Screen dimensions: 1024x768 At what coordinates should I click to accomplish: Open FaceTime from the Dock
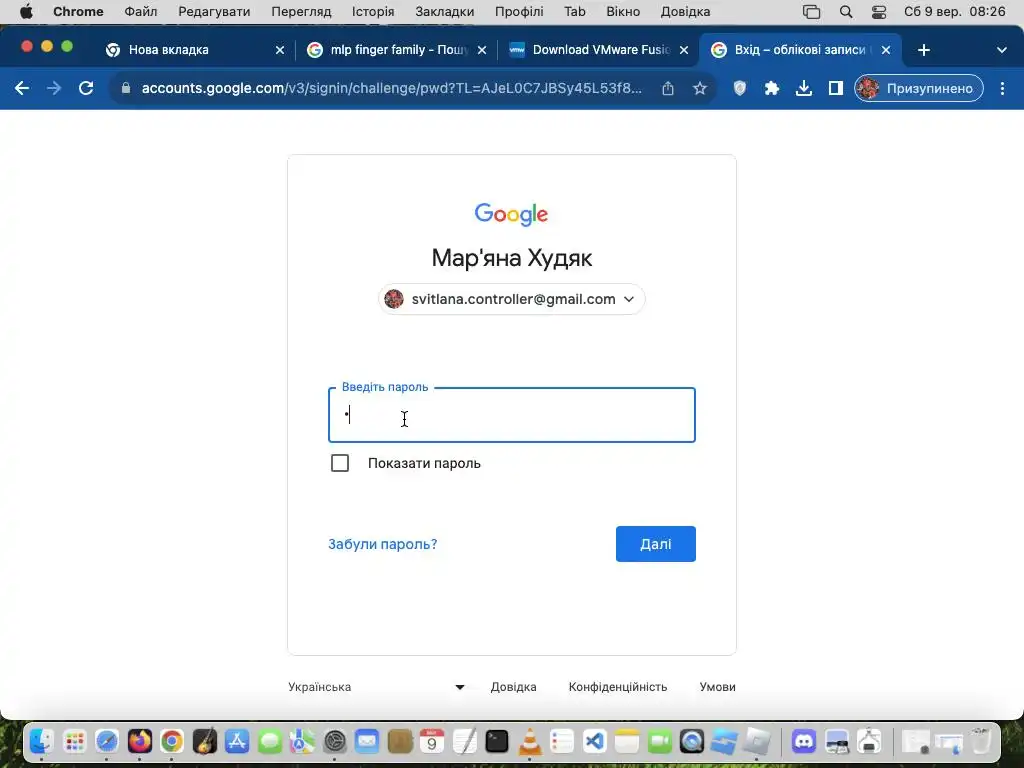pos(660,741)
